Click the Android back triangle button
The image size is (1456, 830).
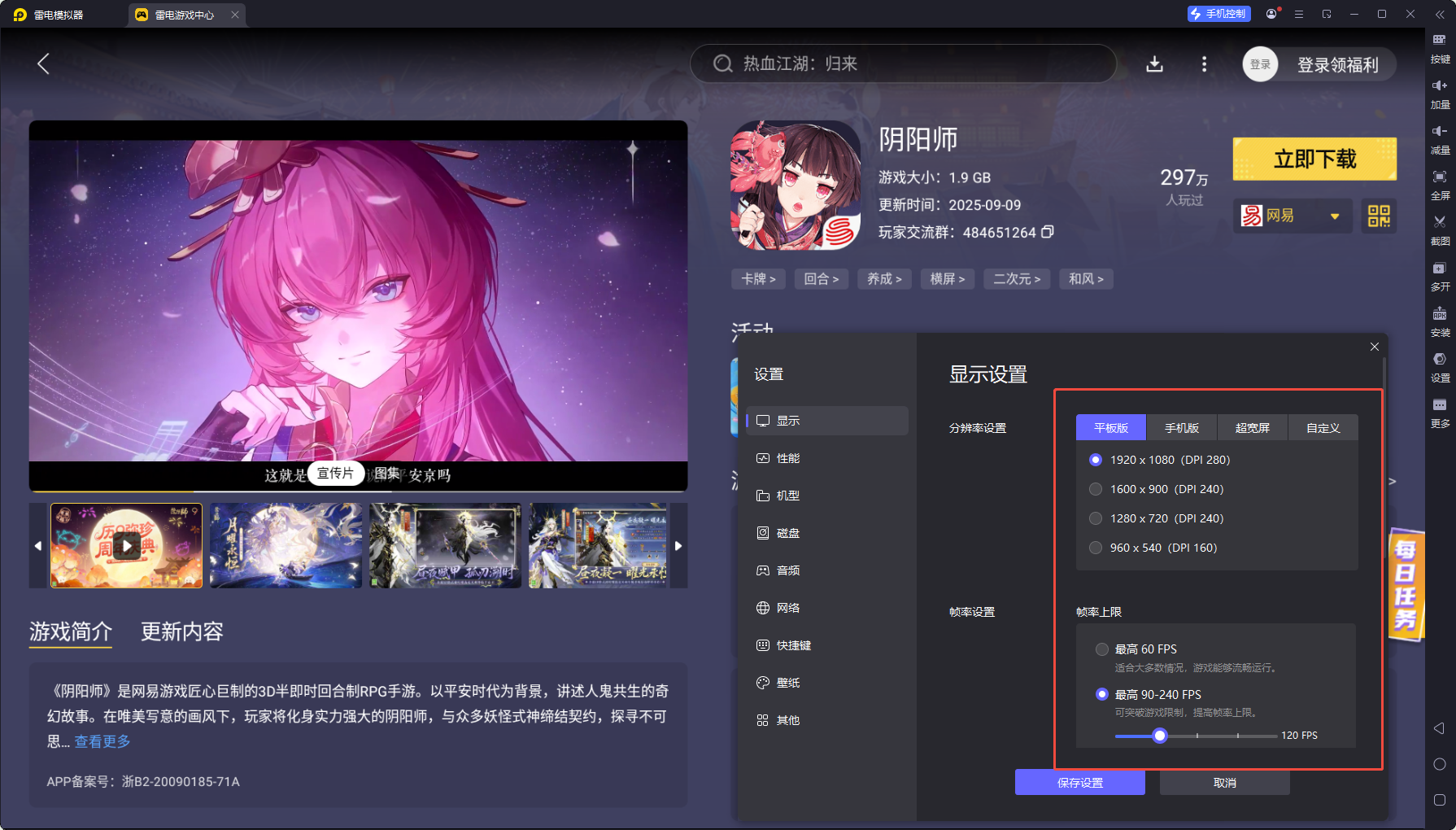click(x=1439, y=728)
